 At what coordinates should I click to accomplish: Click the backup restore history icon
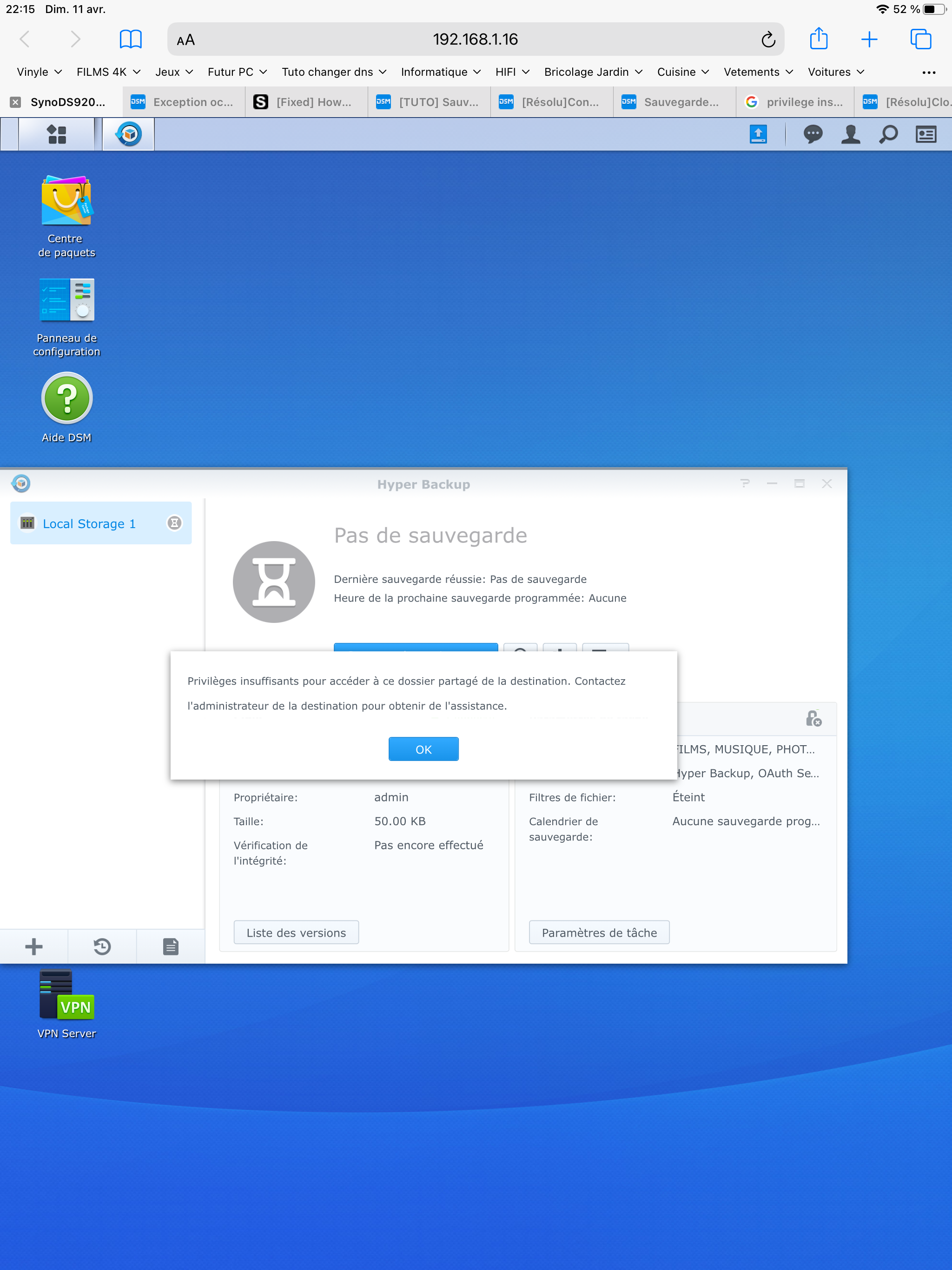[102, 946]
